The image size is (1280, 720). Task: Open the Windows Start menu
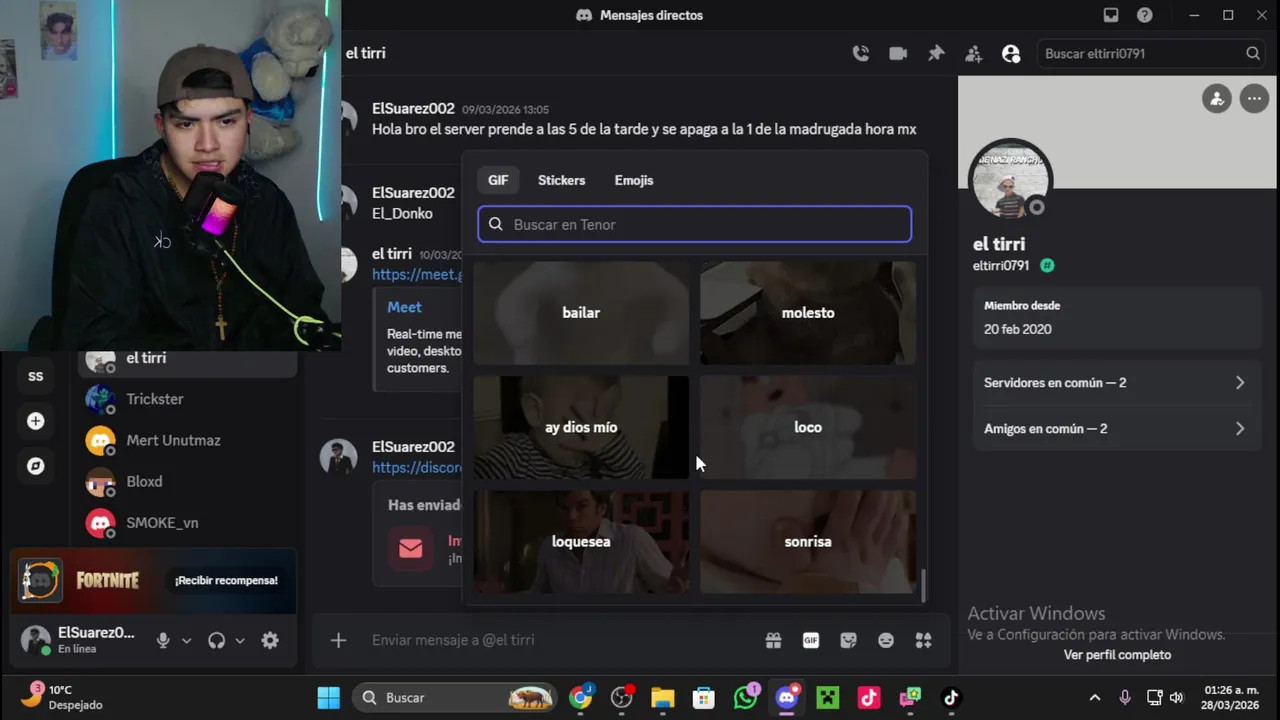pyautogui.click(x=328, y=698)
